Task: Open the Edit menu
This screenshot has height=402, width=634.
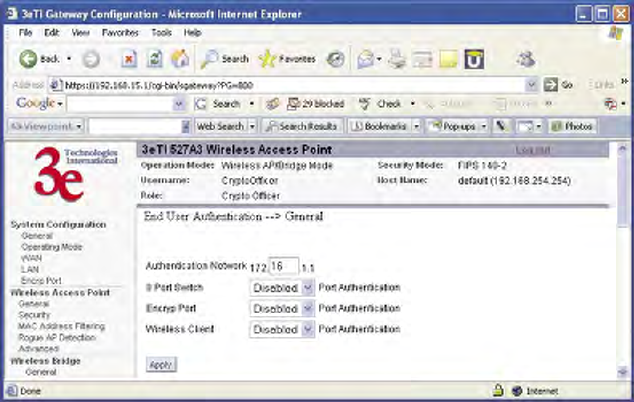Action: pos(51,33)
